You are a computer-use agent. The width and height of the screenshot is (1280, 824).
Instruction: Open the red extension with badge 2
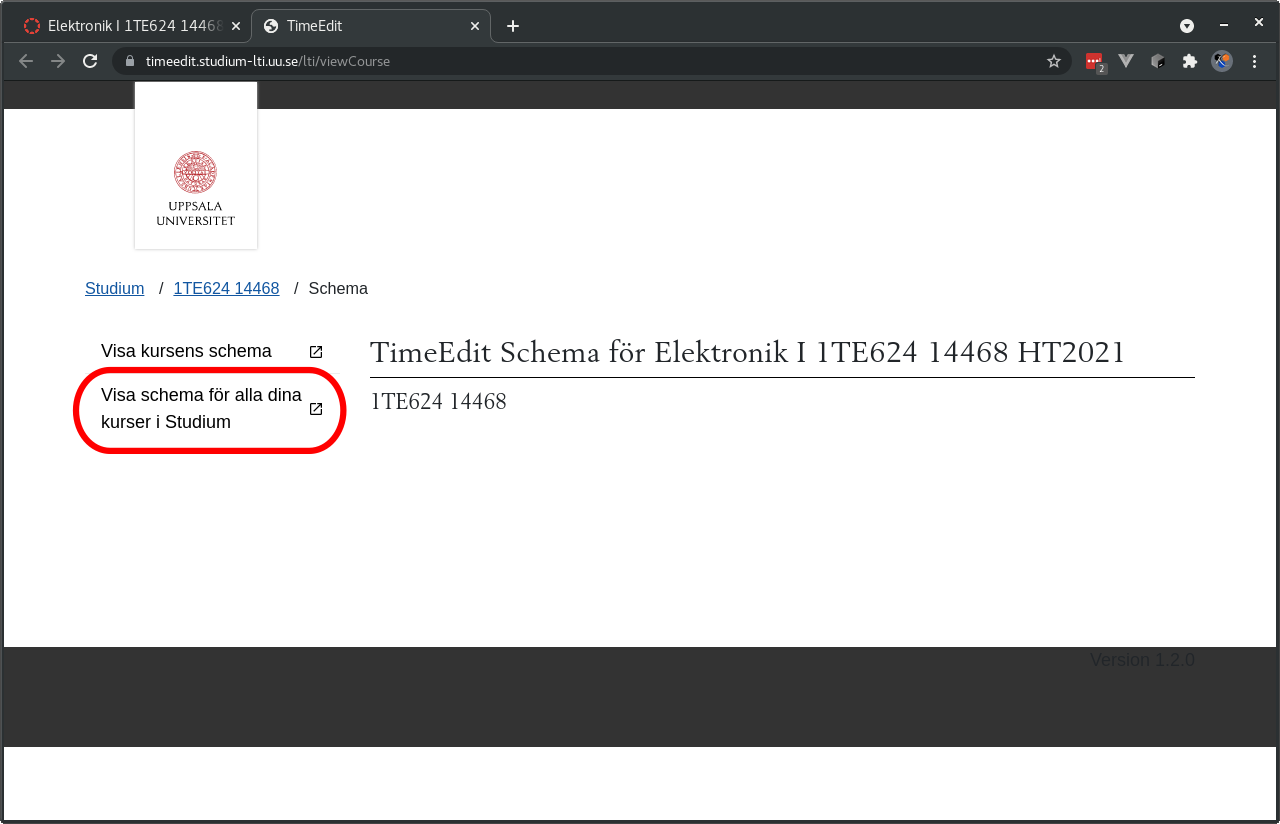(1095, 62)
